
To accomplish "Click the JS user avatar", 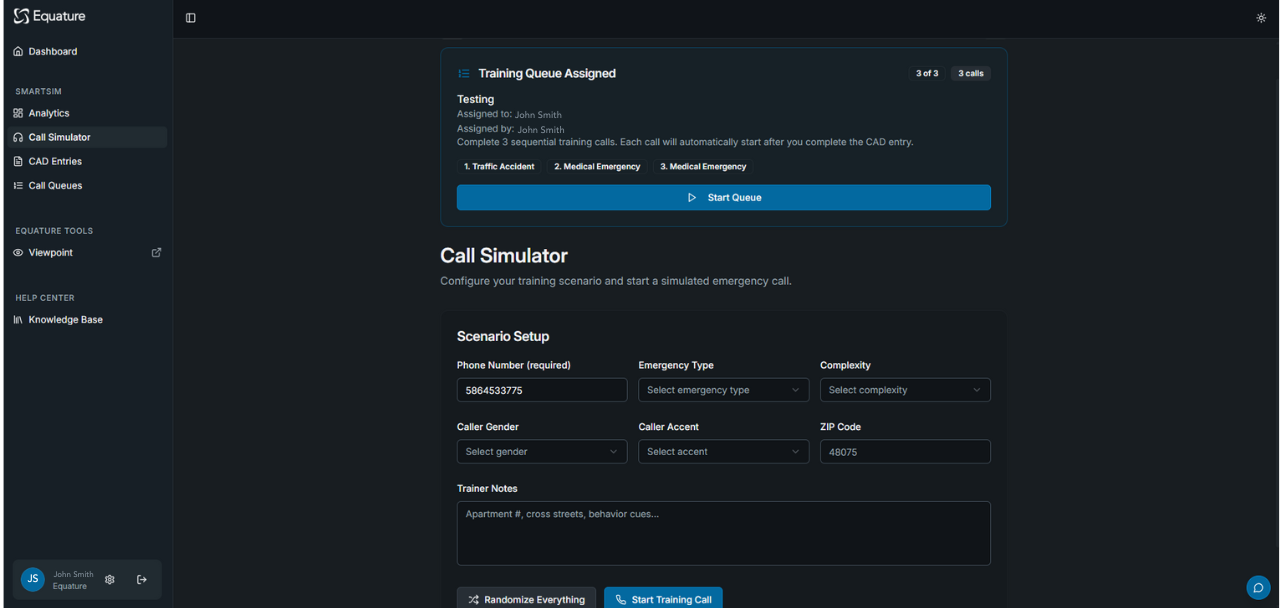I will [x=33, y=580].
